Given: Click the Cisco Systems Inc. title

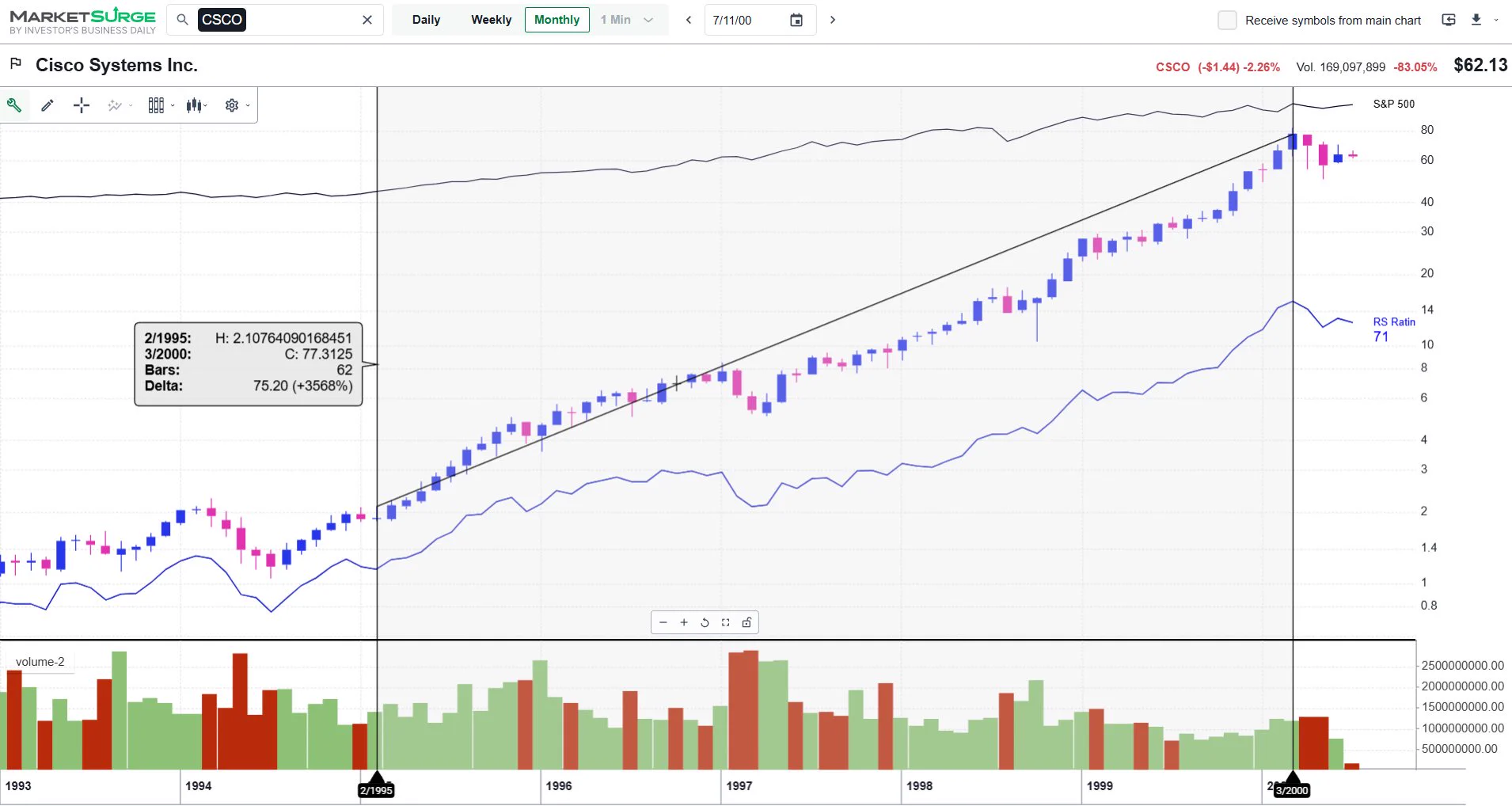Looking at the screenshot, I should pyautogui.click(x=116, y=65).
